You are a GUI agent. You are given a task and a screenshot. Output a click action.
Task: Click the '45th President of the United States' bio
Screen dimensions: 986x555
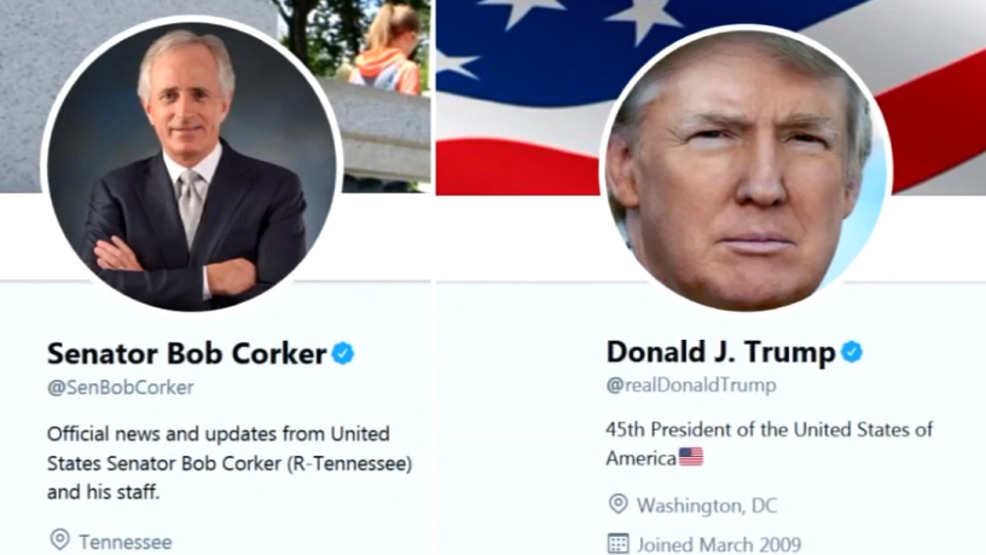click(769, 429)
